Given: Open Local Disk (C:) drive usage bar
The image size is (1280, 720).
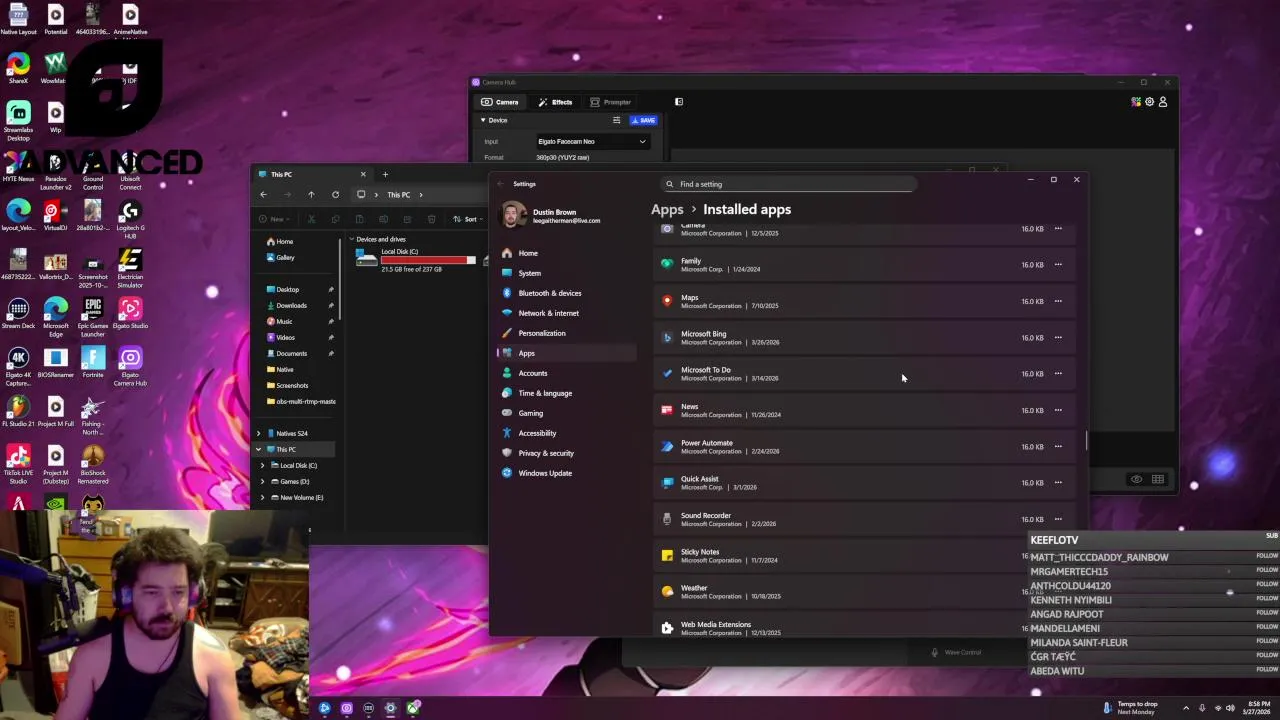Looking at the screenshot, I should [x=428, y=260].
